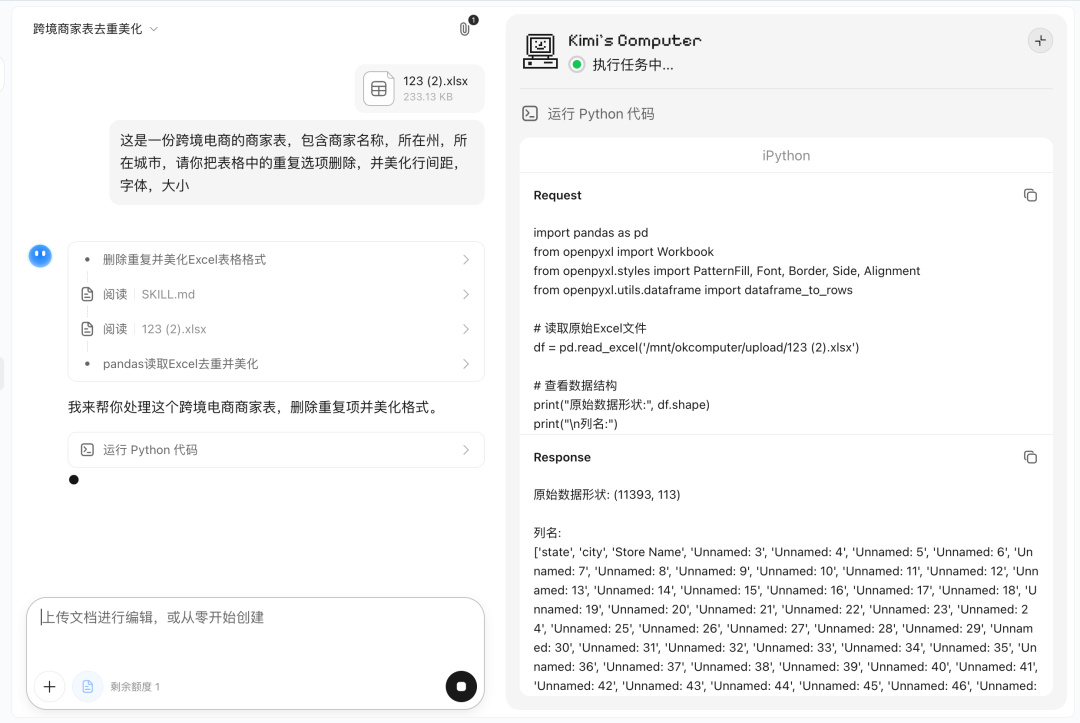Click the 执行任务中... status text

633,65
